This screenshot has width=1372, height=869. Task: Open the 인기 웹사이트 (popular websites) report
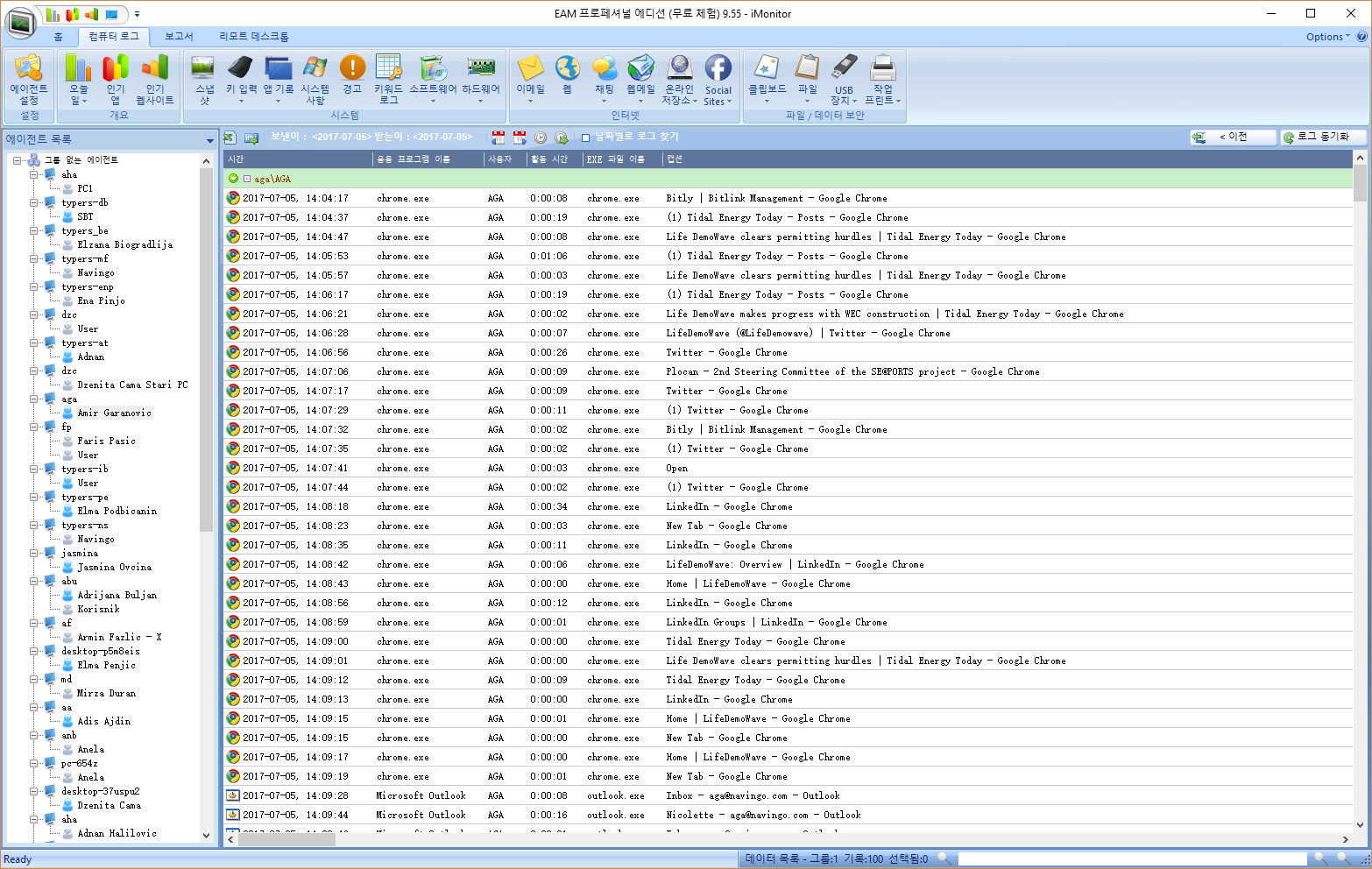[155, 79]
